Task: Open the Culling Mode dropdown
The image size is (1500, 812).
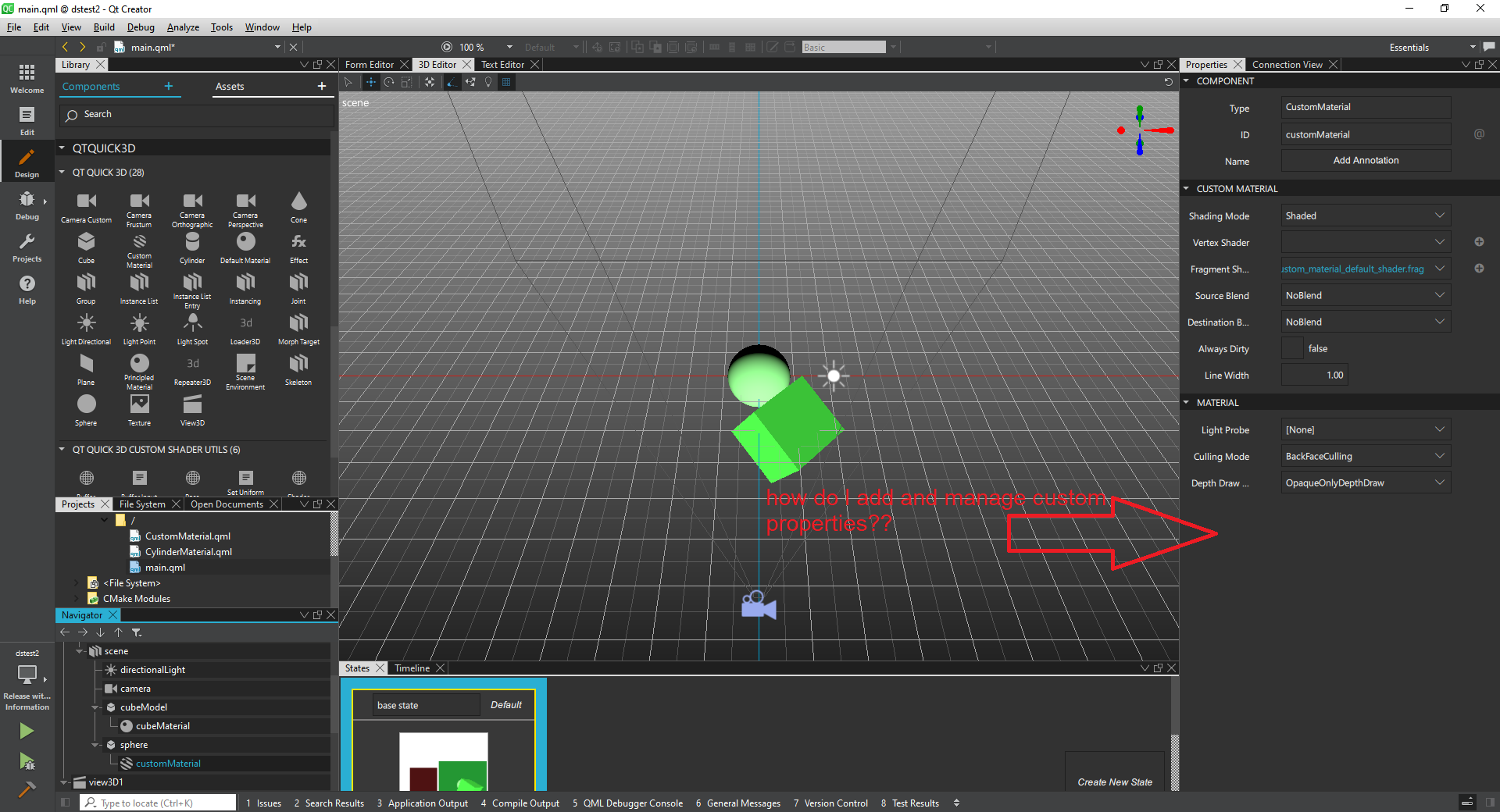Action: coord(1365,457)
